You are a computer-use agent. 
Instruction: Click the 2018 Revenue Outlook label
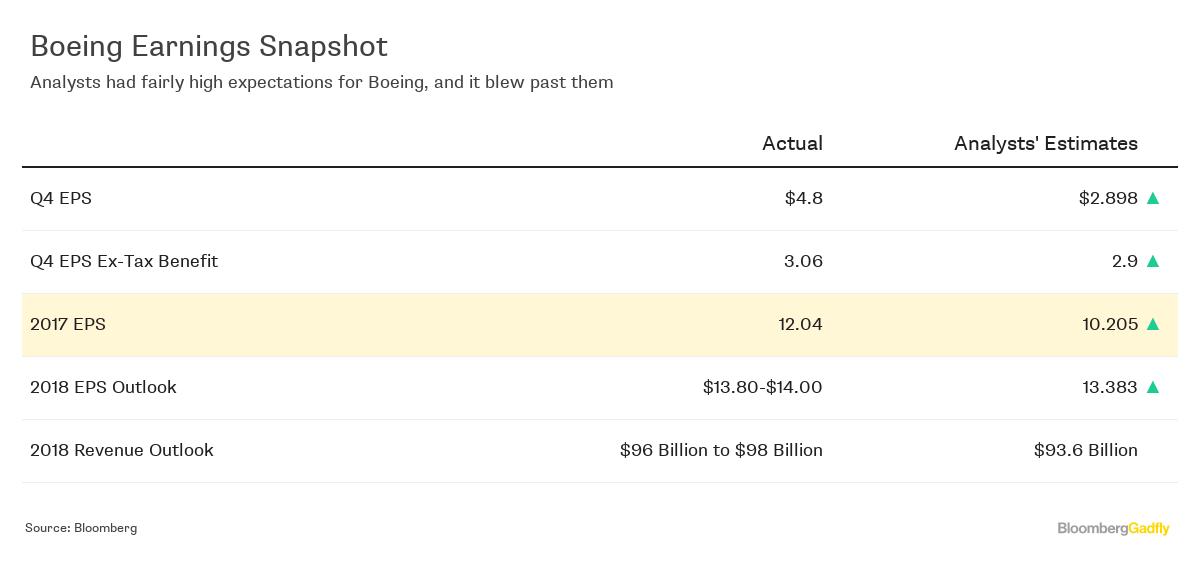pyautogui.click(x=122, y=450)
